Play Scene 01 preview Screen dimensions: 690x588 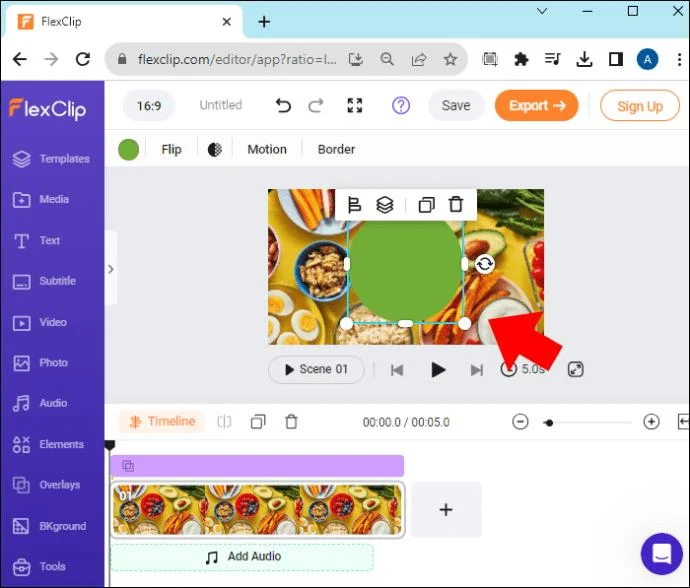click(x=316, y=369)
